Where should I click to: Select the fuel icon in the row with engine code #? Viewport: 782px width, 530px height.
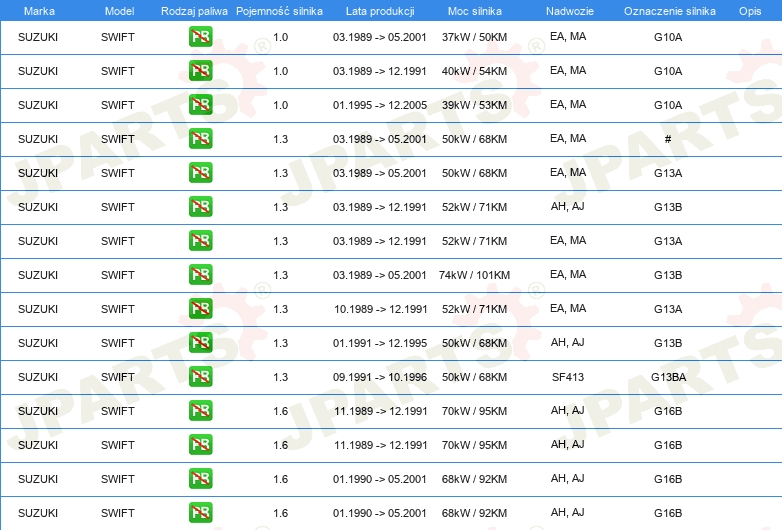pyautogui.click(x=200, y=138)
